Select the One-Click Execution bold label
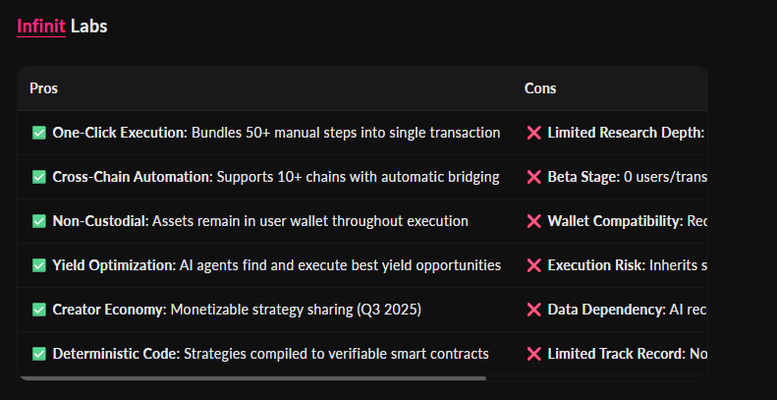Screen dimensions: 777x400 (x=118, y=133)
